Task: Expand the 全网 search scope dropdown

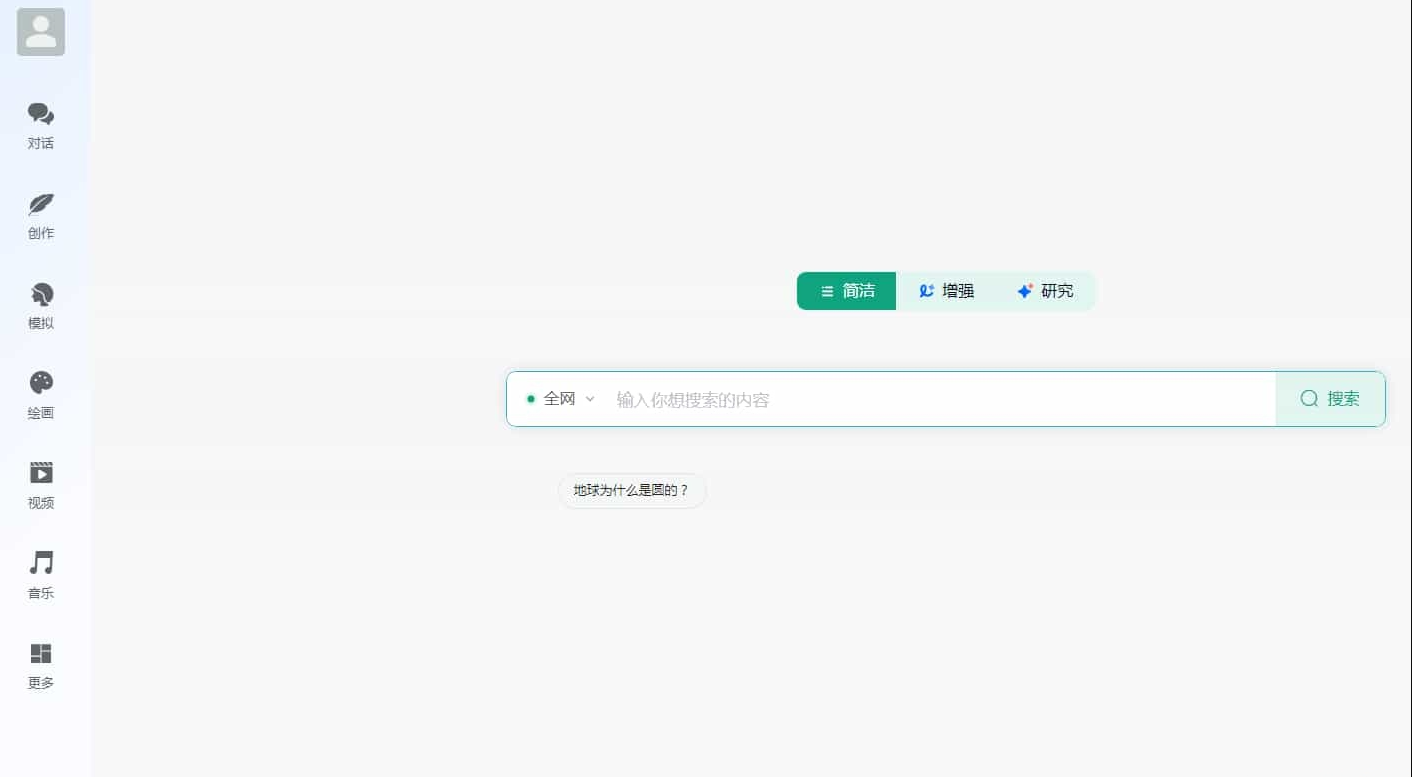Action: (561, 399)
